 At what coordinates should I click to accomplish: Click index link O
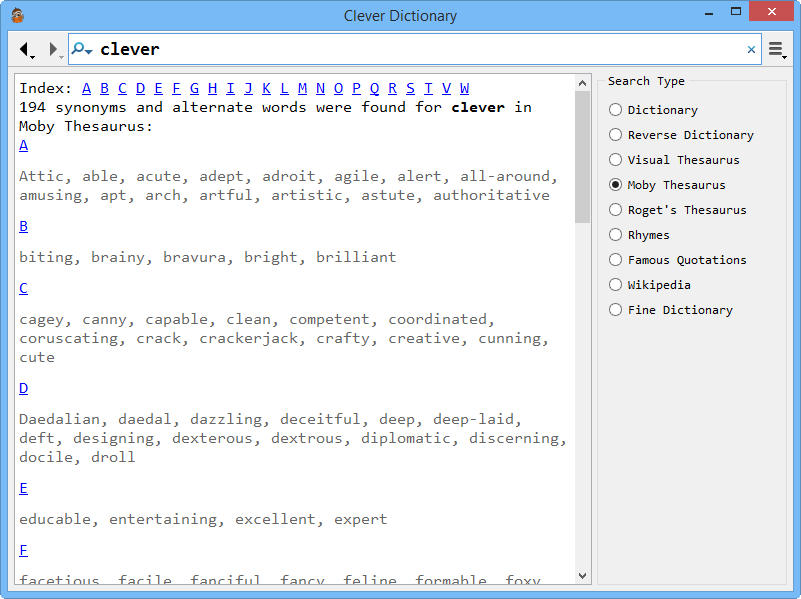click(338, 88)
